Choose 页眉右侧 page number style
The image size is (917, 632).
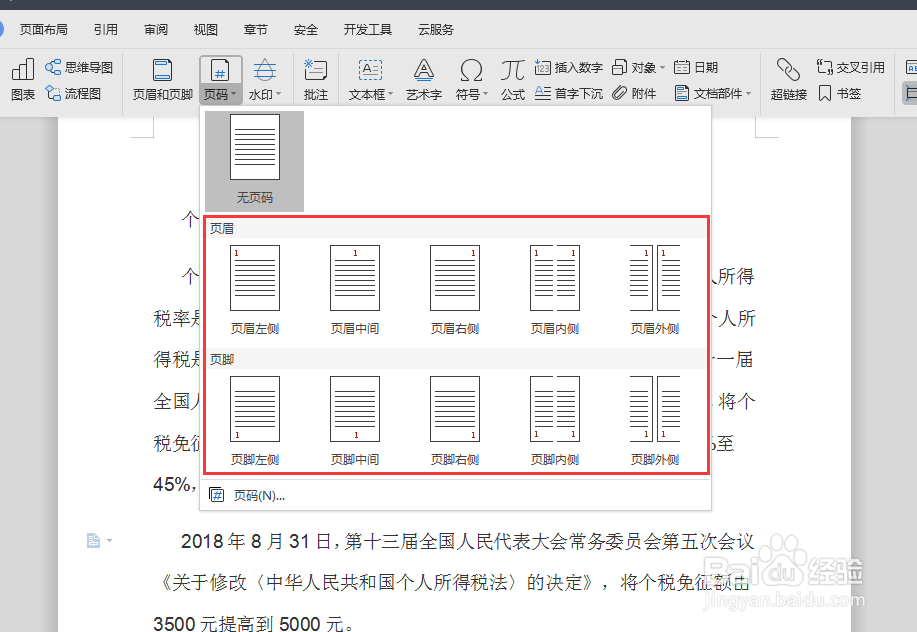[x=454, y=290]
